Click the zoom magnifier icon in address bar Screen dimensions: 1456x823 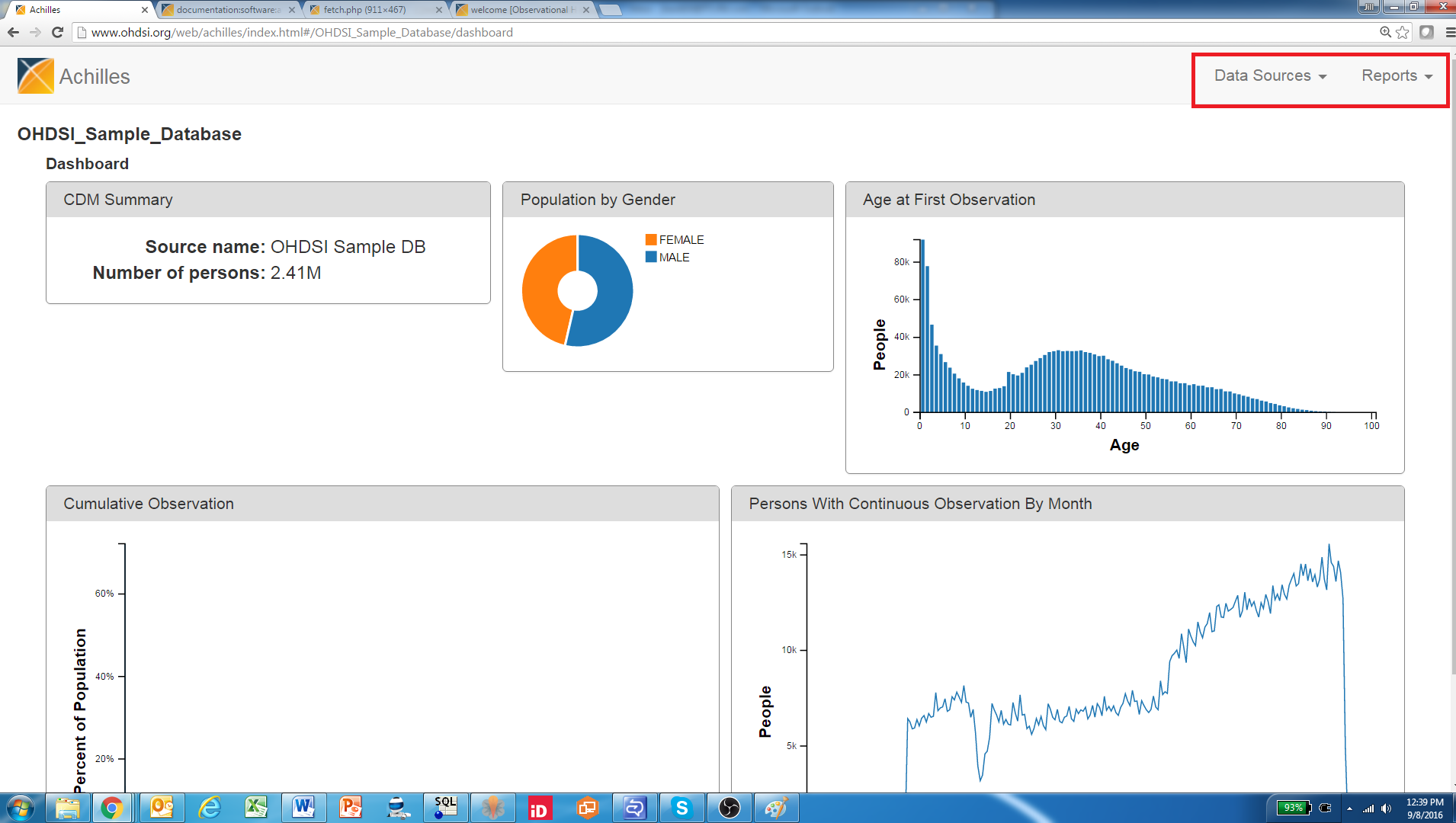point(1385,32)
